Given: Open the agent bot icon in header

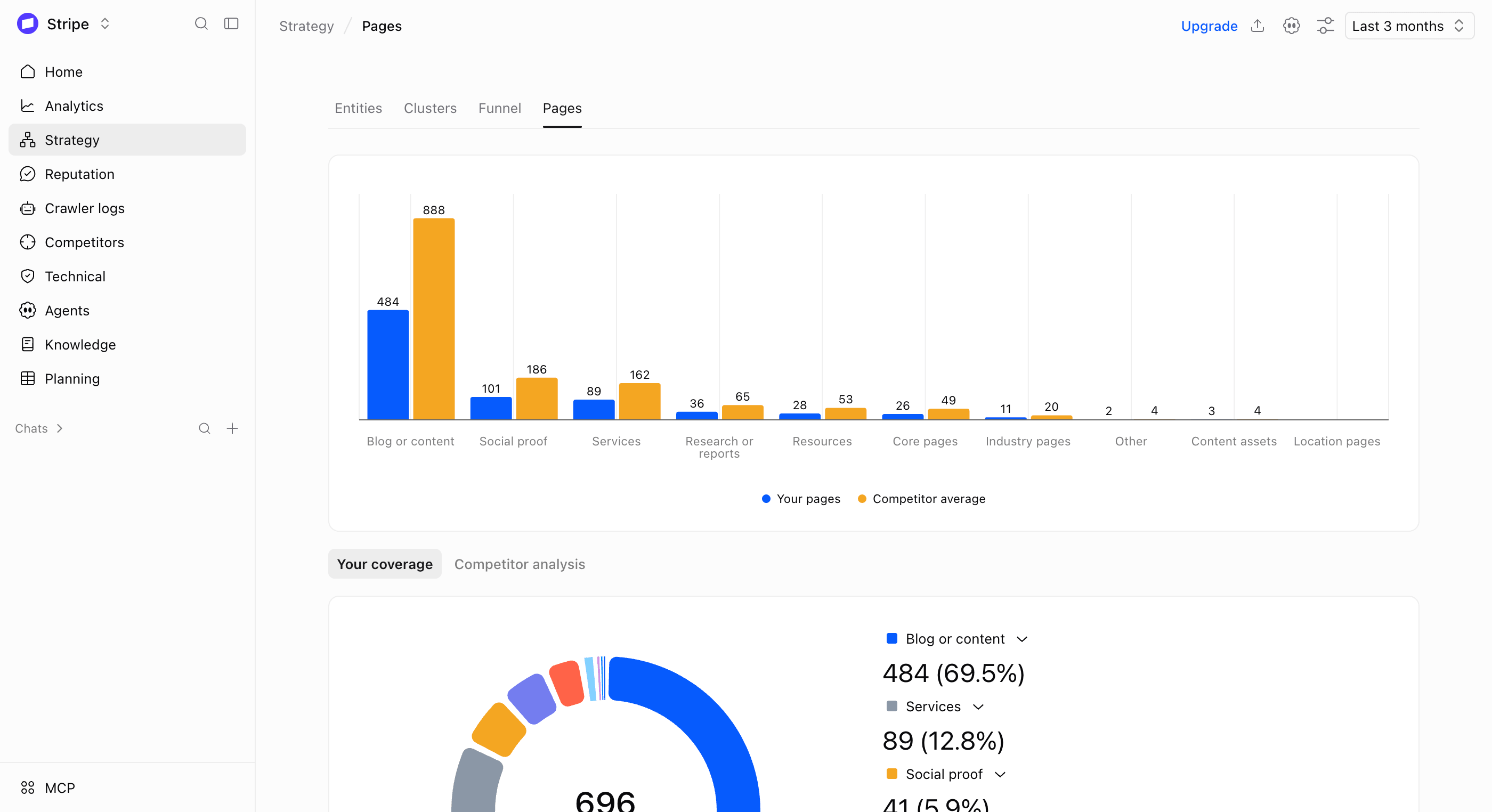Looking at the screenshot, I should click(x=1291, y=26).
